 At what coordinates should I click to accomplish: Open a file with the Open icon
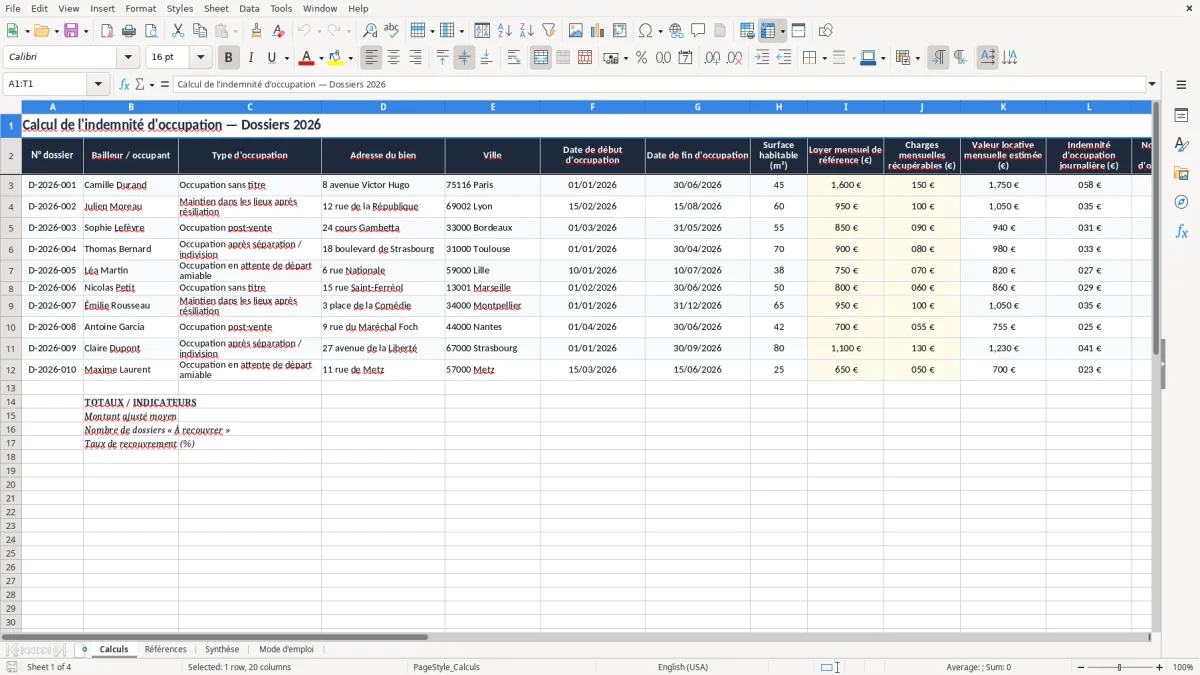click(40, 31)
